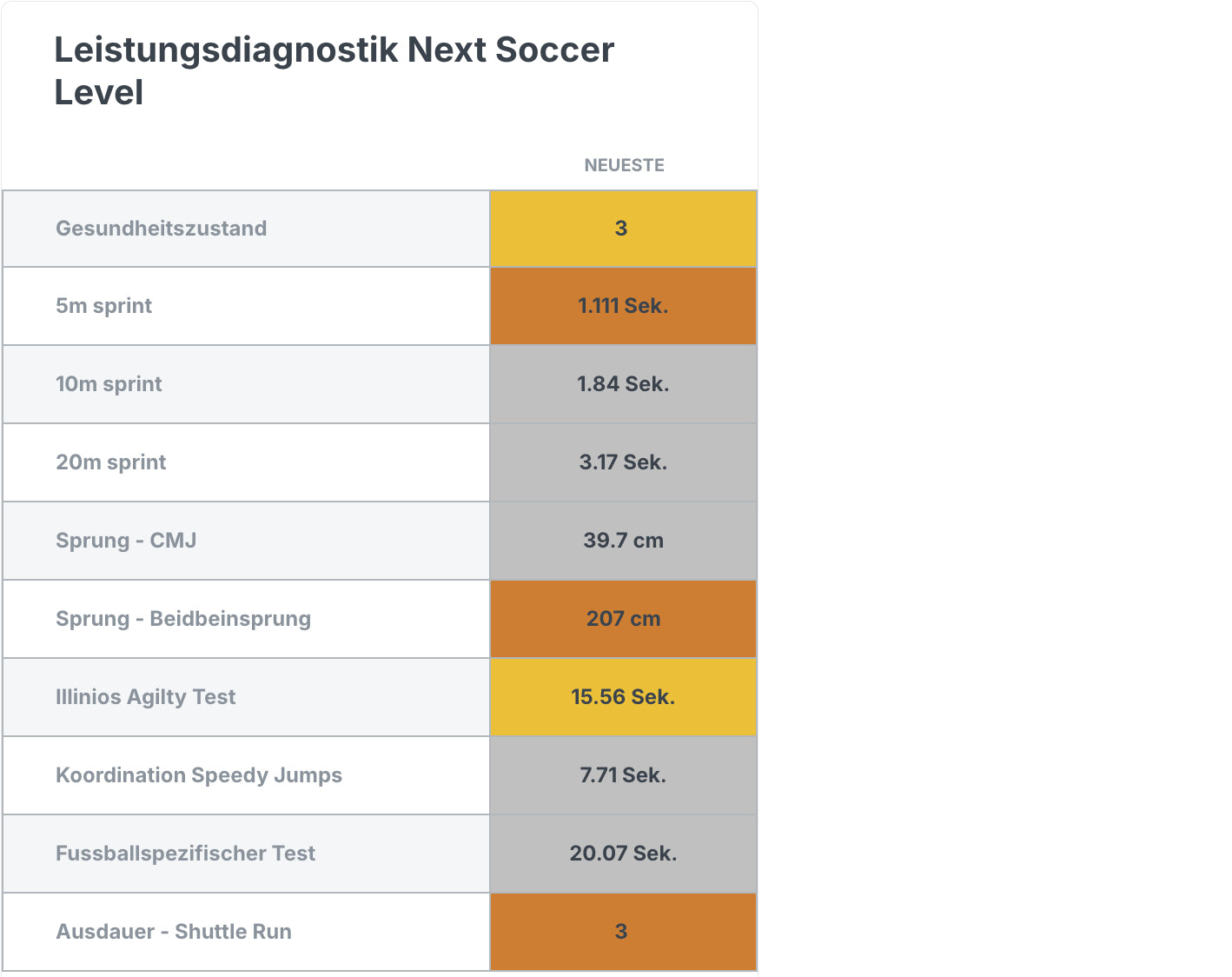
Task: Click the Ausdauer - Shuttle Run label
Action: 174,932
